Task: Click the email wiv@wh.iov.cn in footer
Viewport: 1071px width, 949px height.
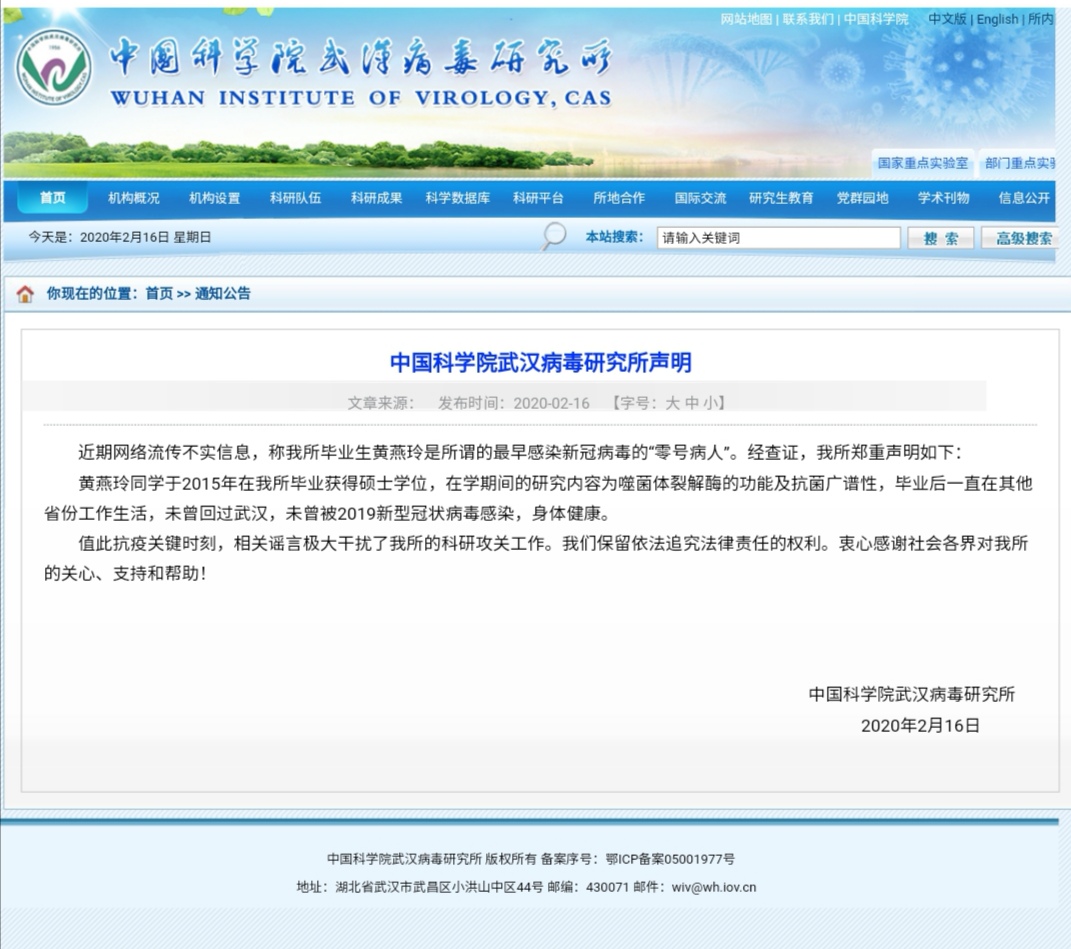Action: click(x=714, y=887)
